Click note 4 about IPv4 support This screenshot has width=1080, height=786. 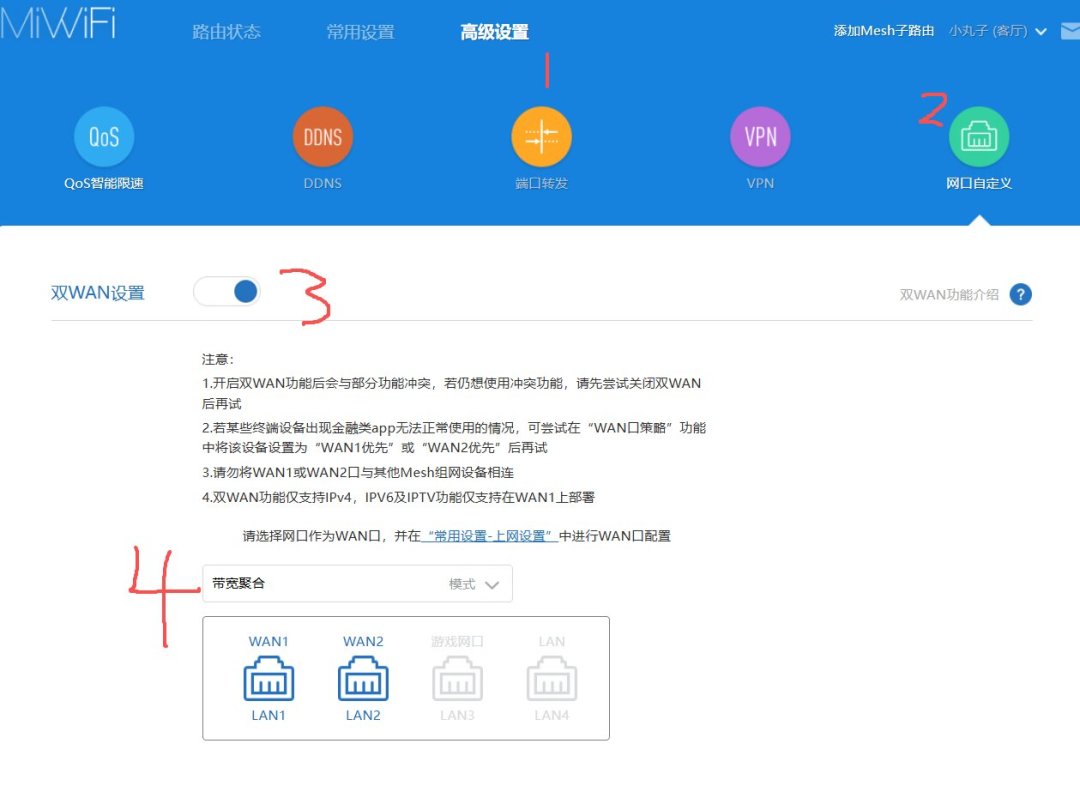[398, 497]
